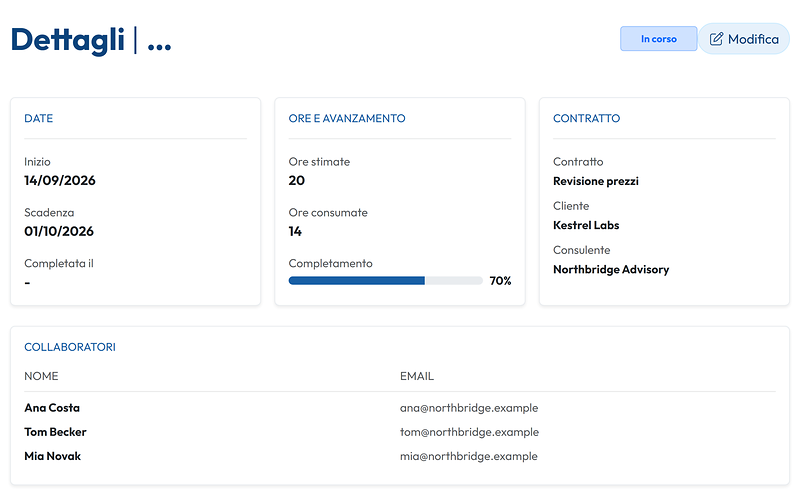Click the Completamento label
Viewport: 800px width, 500px height.
point(331,263)
